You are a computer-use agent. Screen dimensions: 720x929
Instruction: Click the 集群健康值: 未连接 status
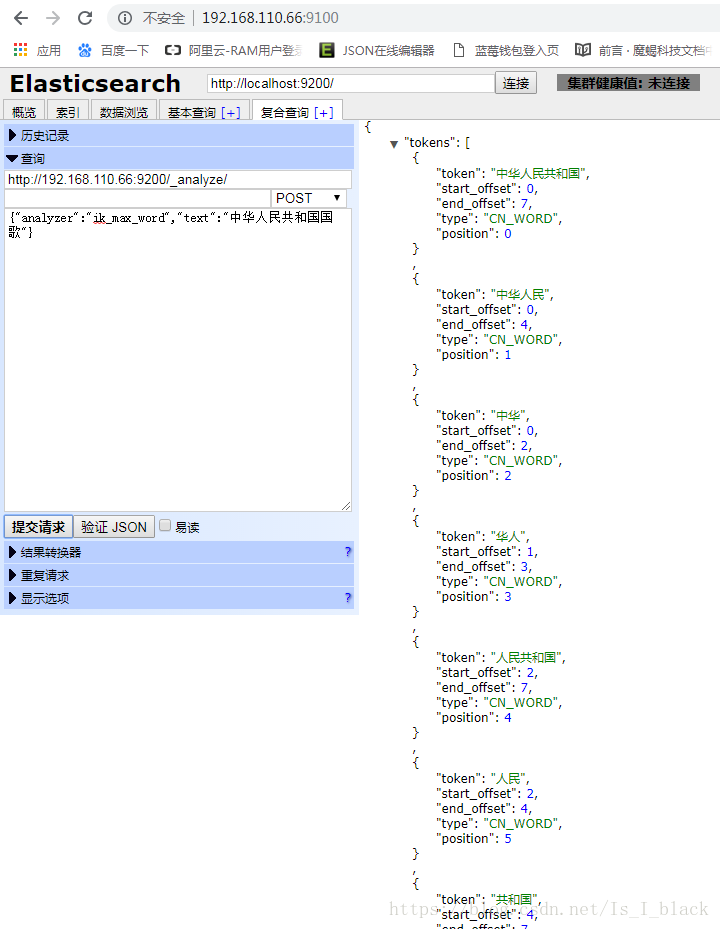point(628,83)
